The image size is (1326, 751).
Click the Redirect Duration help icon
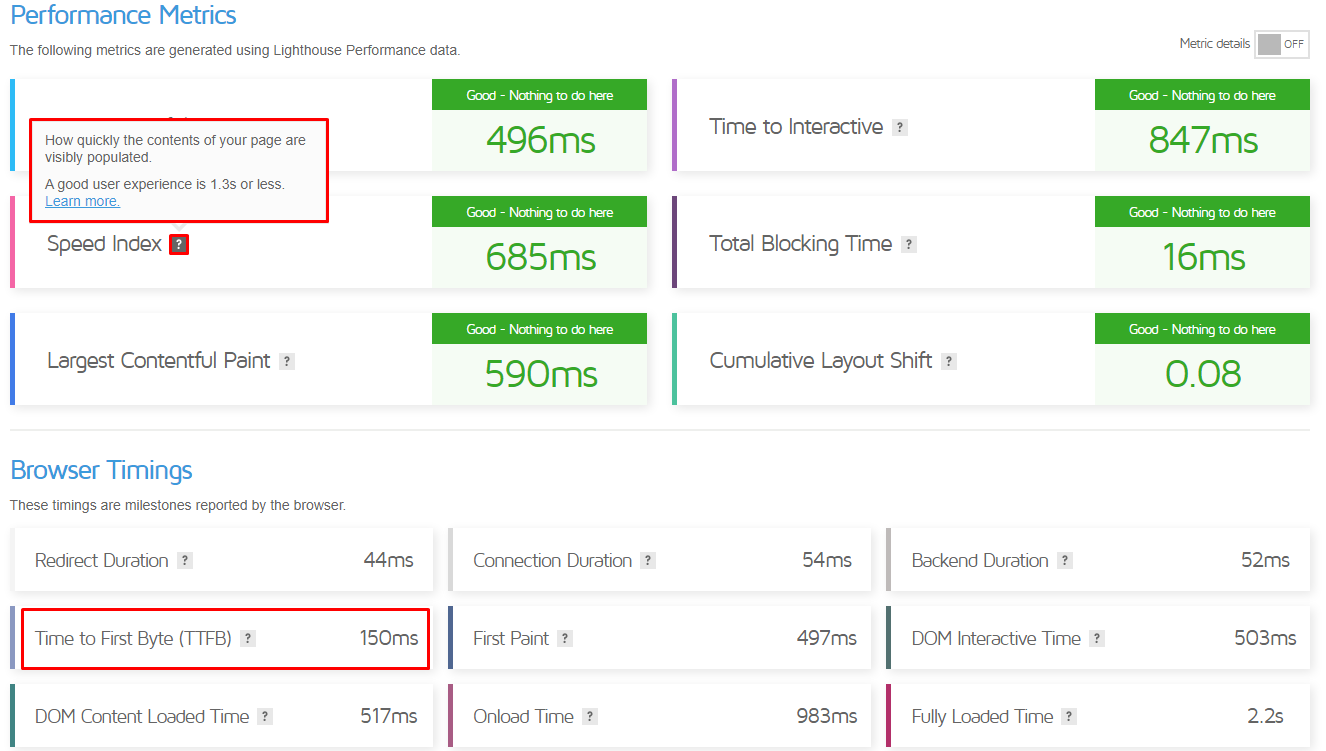[x=185, y=560]
